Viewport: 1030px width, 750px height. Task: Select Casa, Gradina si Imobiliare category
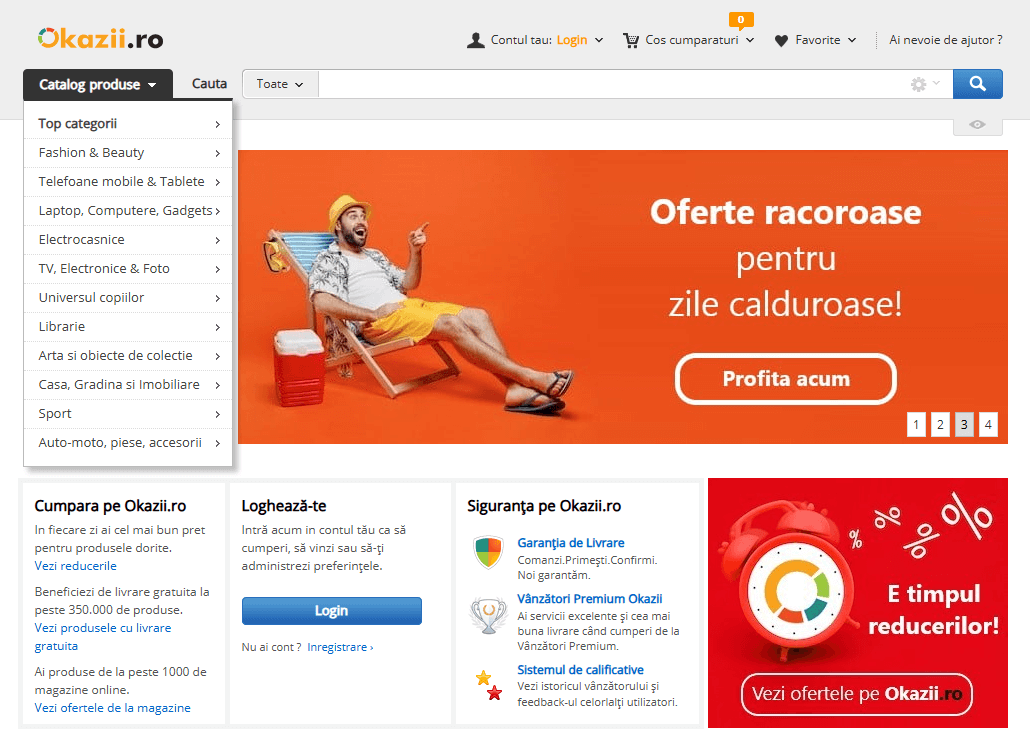pyautogui.click(x=128, y=384)
